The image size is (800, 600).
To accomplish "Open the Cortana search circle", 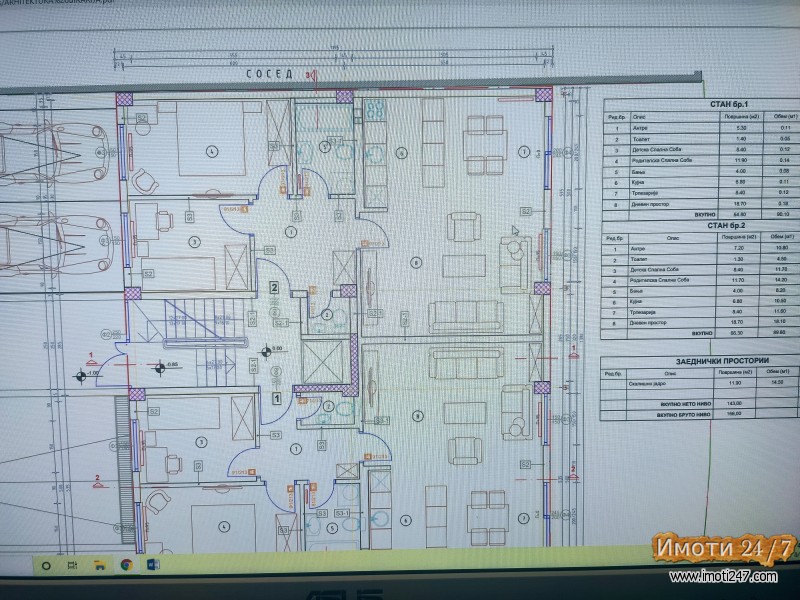I will point(47,564).
